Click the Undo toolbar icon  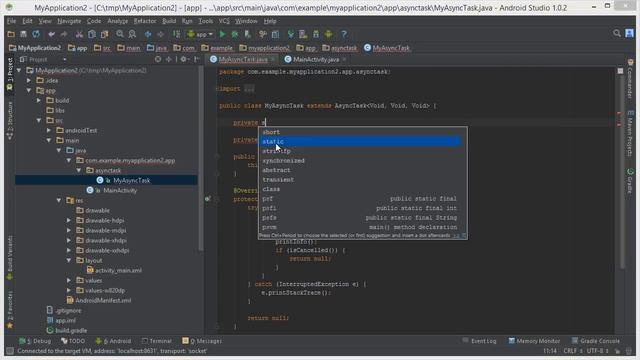(51, 34)
